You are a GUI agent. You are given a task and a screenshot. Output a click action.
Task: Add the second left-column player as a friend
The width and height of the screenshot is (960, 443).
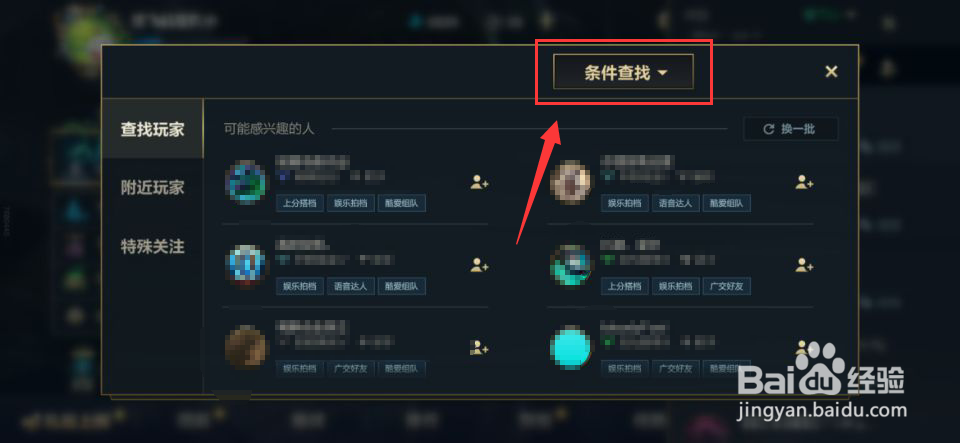tap(479, 265)
